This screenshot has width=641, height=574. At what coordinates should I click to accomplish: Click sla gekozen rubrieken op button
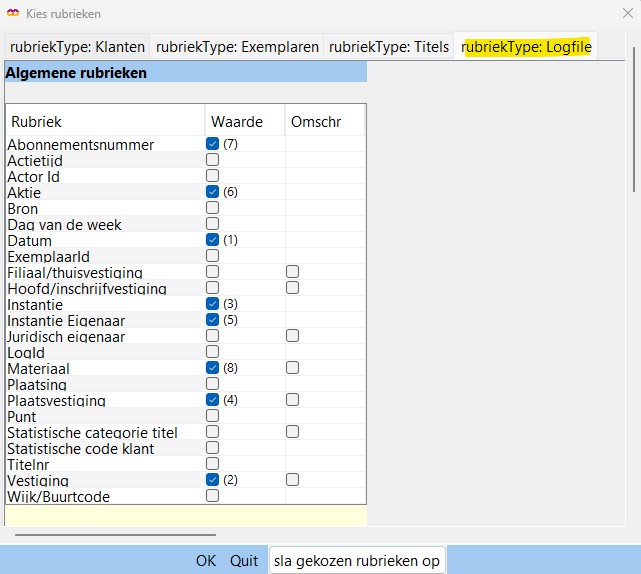pyautogui.click(x=357, y=561)
